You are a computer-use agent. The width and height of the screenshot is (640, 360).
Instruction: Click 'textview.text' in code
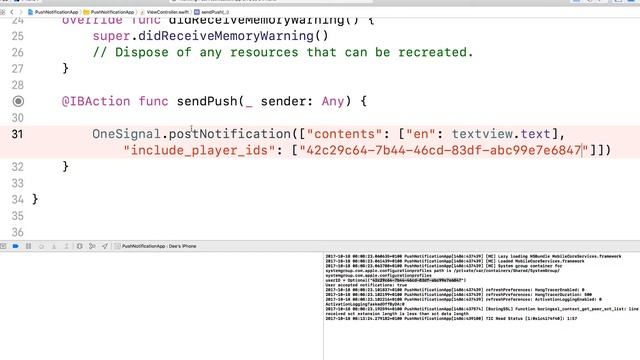501,134
